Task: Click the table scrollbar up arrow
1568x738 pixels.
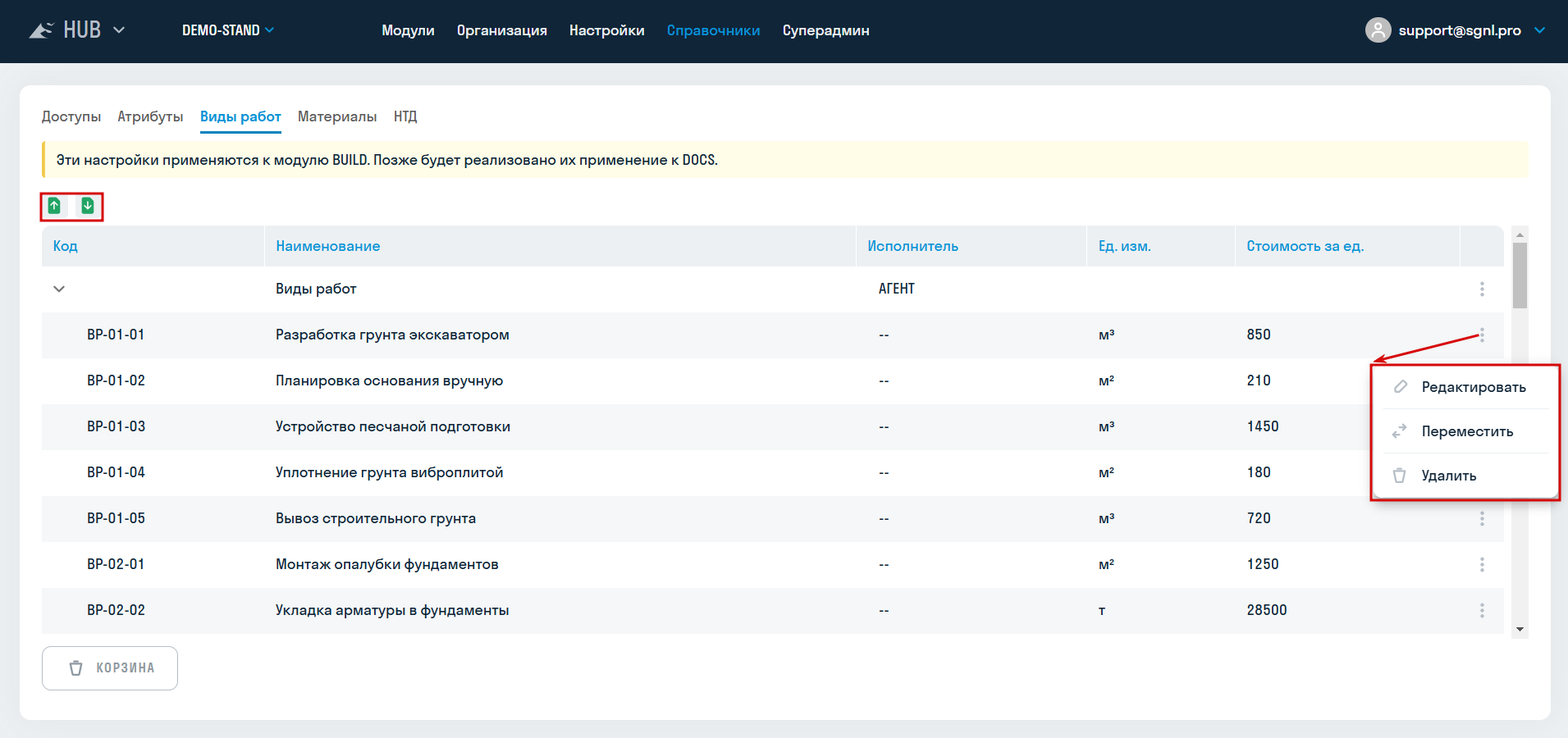Action: click(x=1520, y=235)
